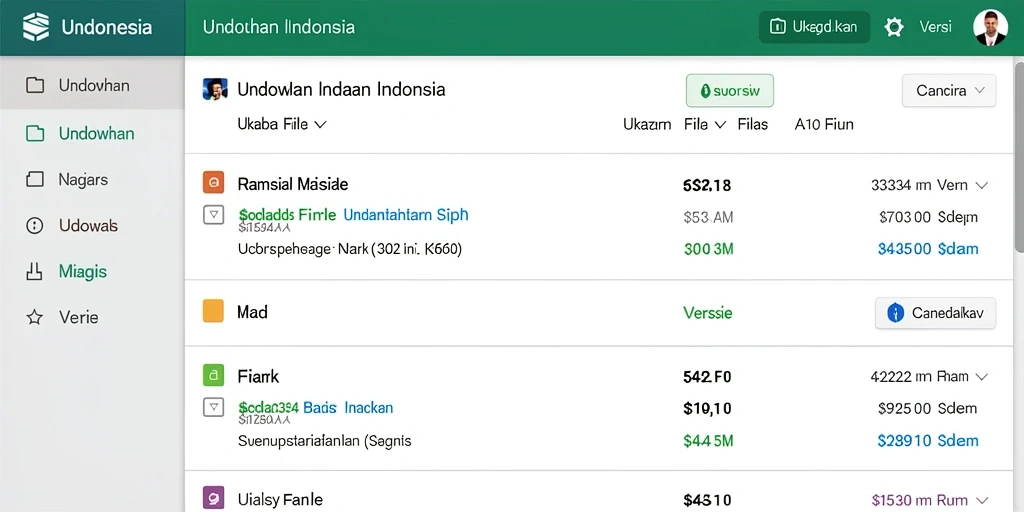Click the Ucbrspeheage- Nark description text
This screenshot has width=1024, height=512.
point(350,249)
